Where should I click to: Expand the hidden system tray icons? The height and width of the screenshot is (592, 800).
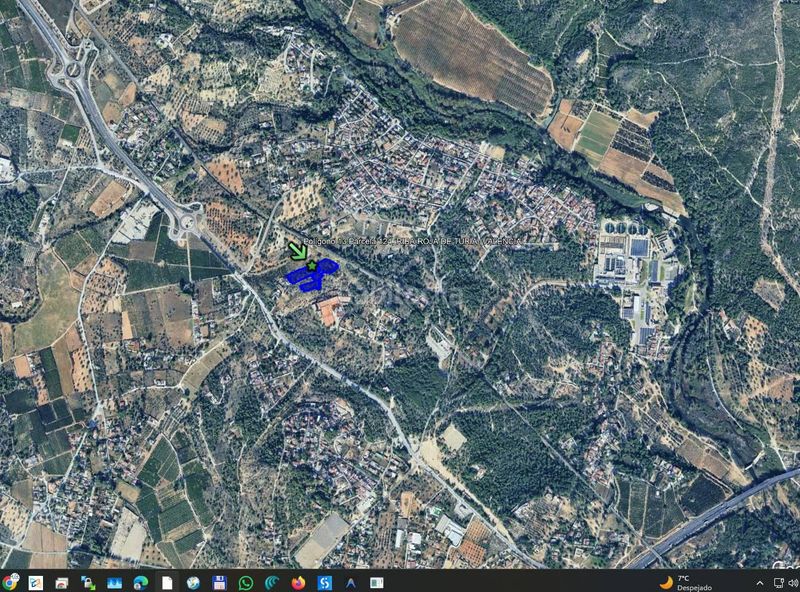point(760,583)
